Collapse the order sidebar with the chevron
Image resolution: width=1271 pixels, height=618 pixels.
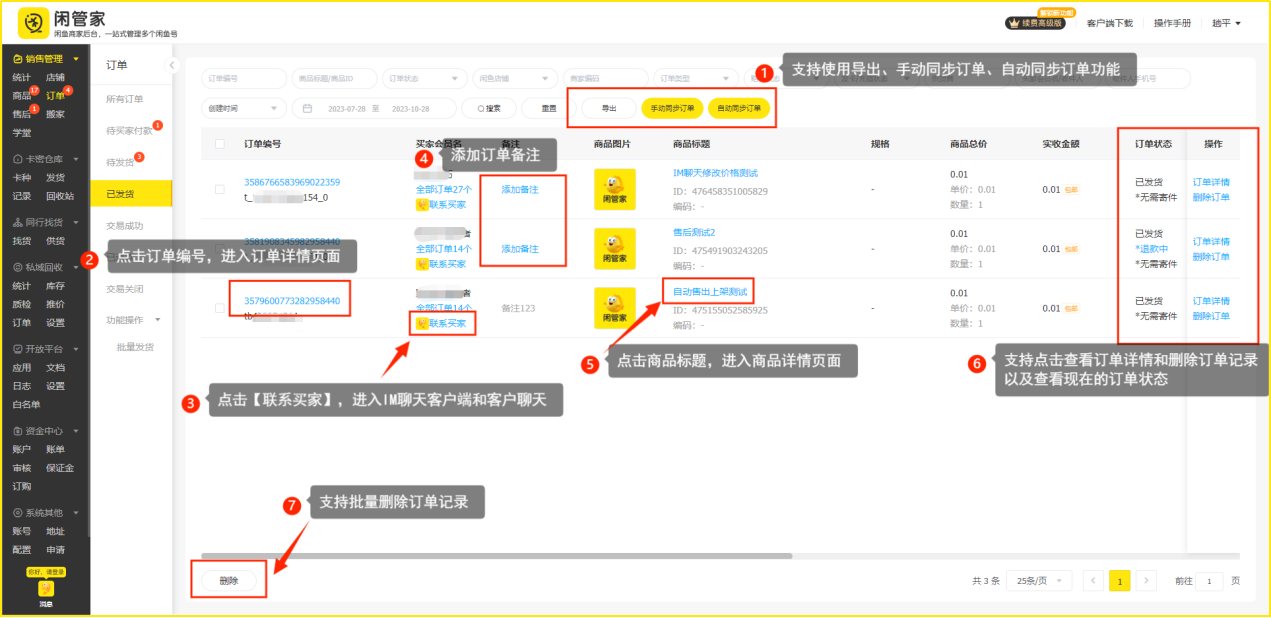171,65
